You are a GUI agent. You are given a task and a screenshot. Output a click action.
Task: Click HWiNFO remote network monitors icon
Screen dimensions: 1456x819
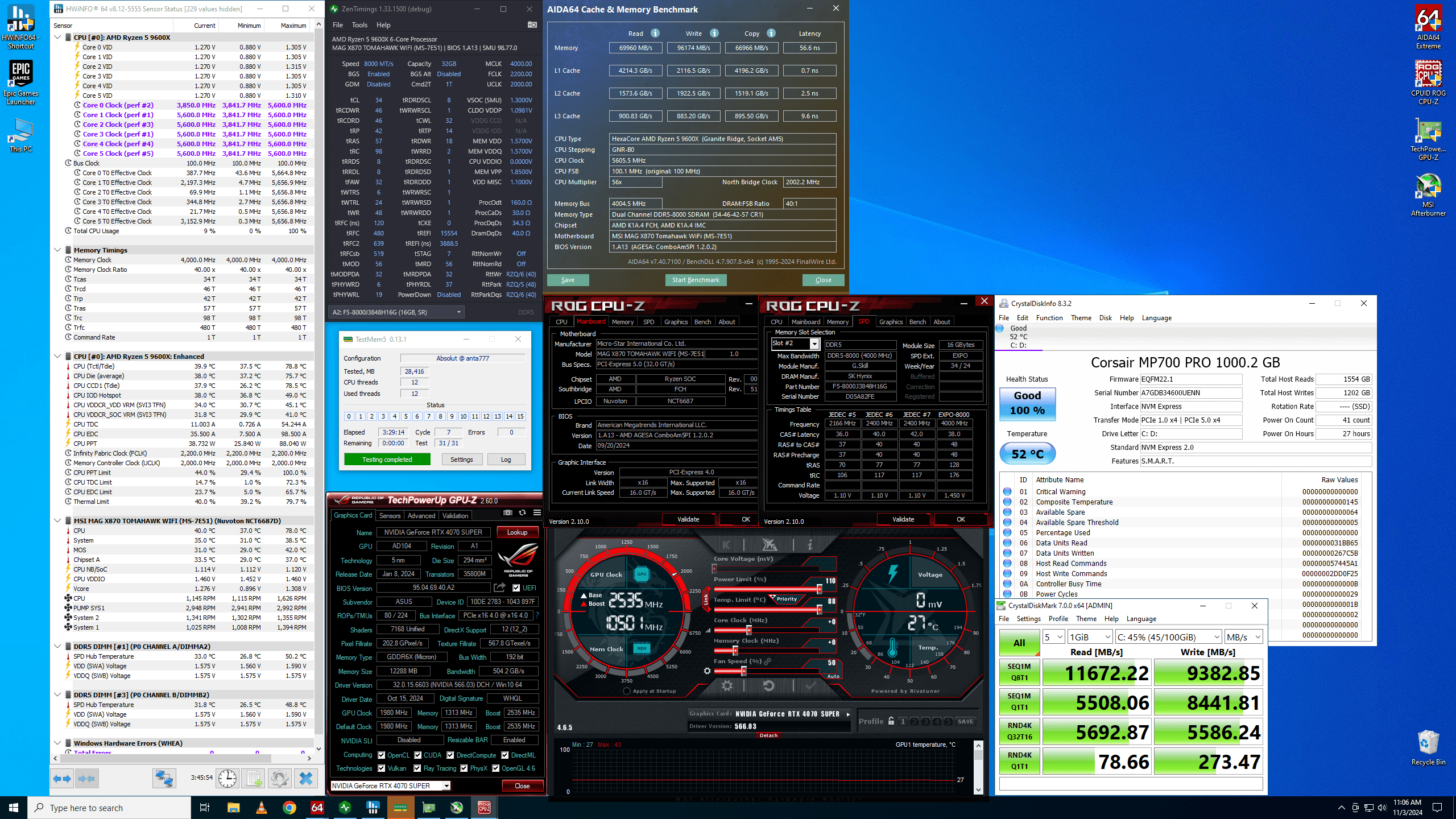[x=164, y=778]
